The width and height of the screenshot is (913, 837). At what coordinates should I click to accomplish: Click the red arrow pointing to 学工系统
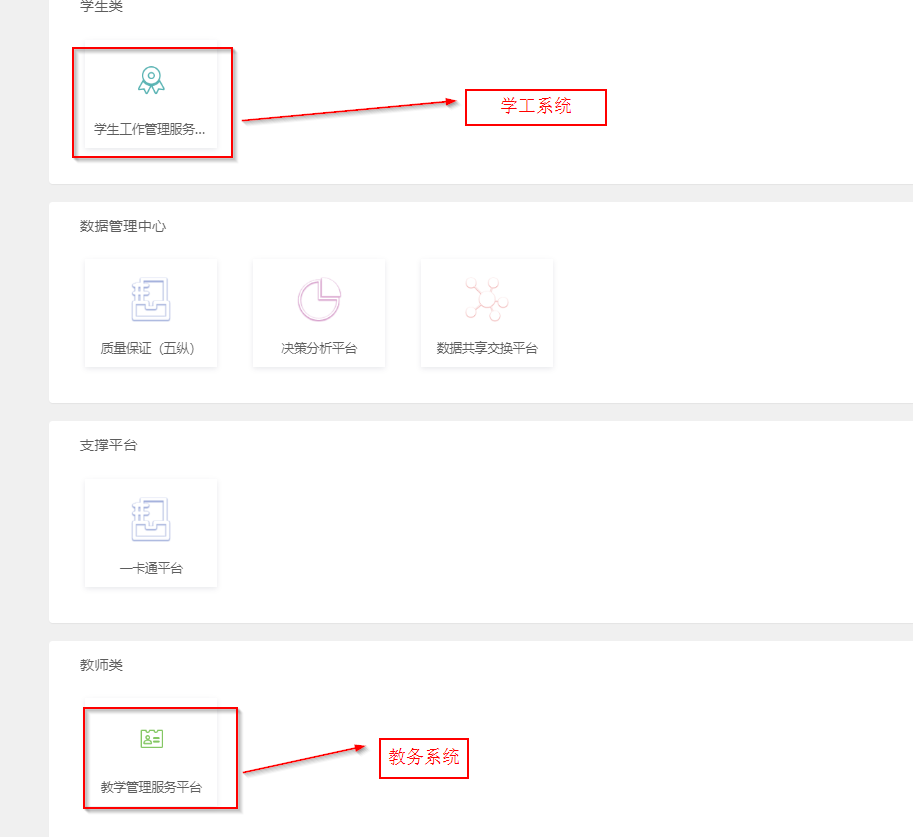coord(349,110)
